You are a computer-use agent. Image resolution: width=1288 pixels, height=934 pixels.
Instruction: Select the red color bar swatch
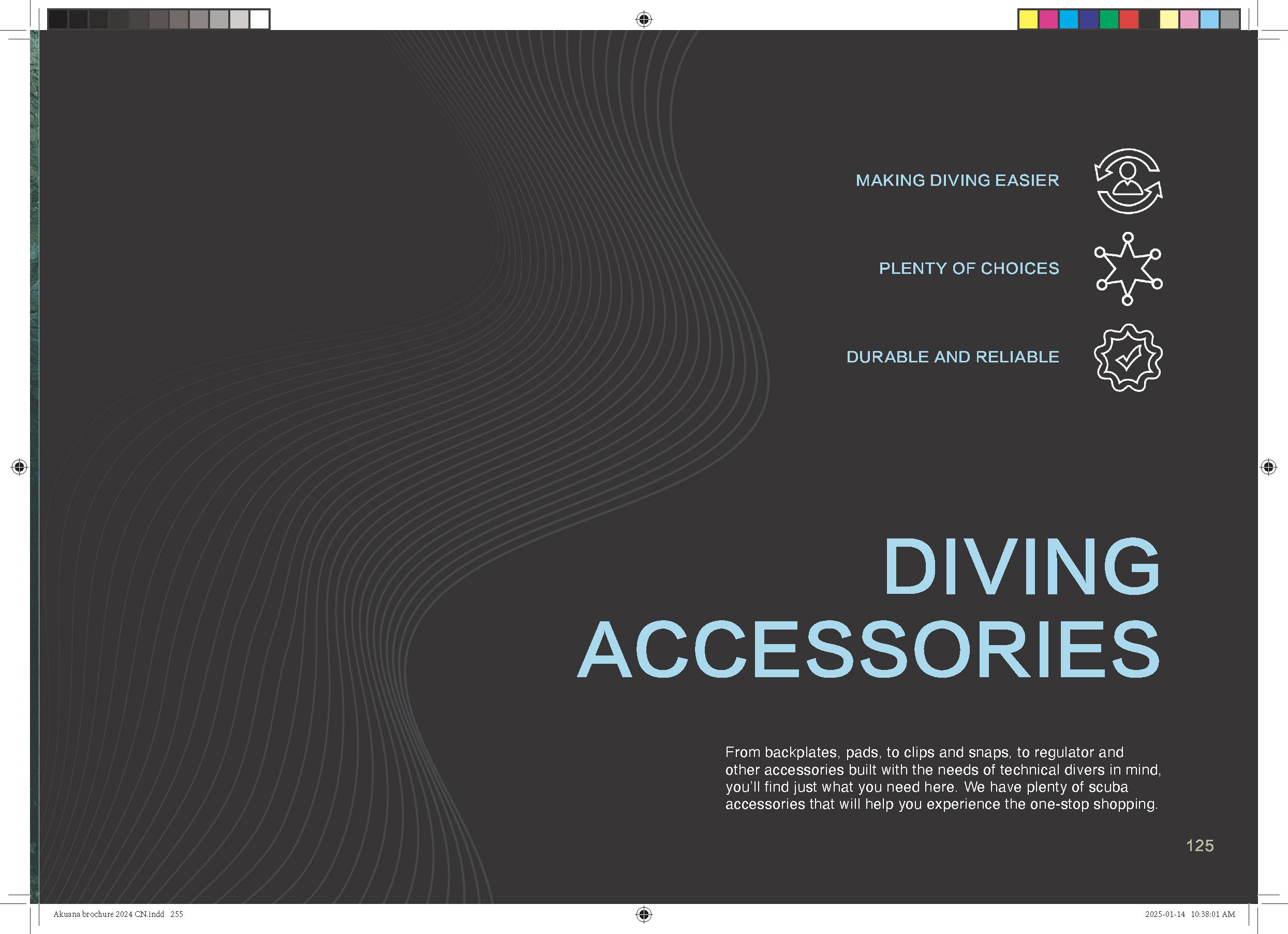(x=1129, y=19)
